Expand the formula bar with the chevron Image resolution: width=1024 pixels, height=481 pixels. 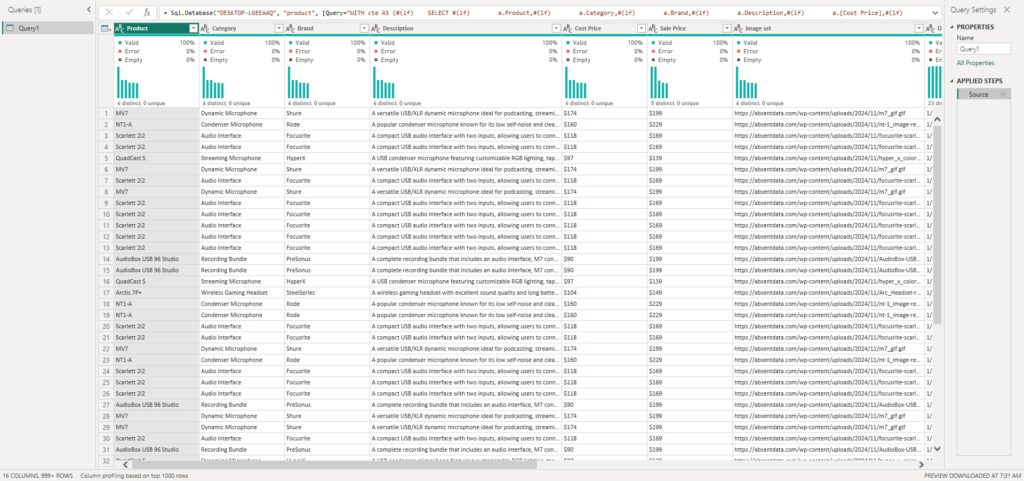click(935, 12)
